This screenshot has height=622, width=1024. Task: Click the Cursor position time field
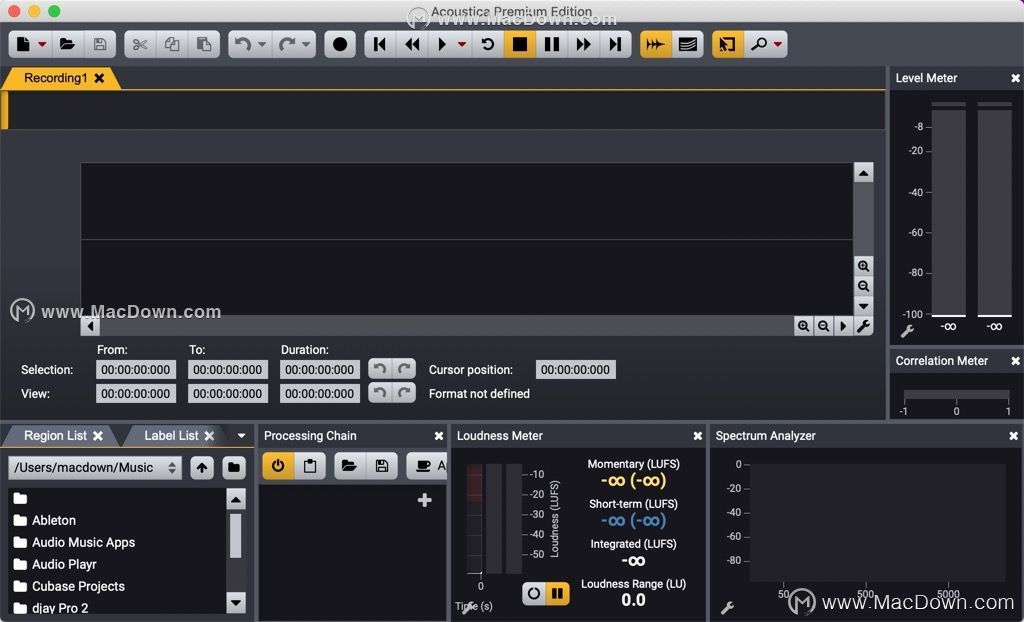575,370
